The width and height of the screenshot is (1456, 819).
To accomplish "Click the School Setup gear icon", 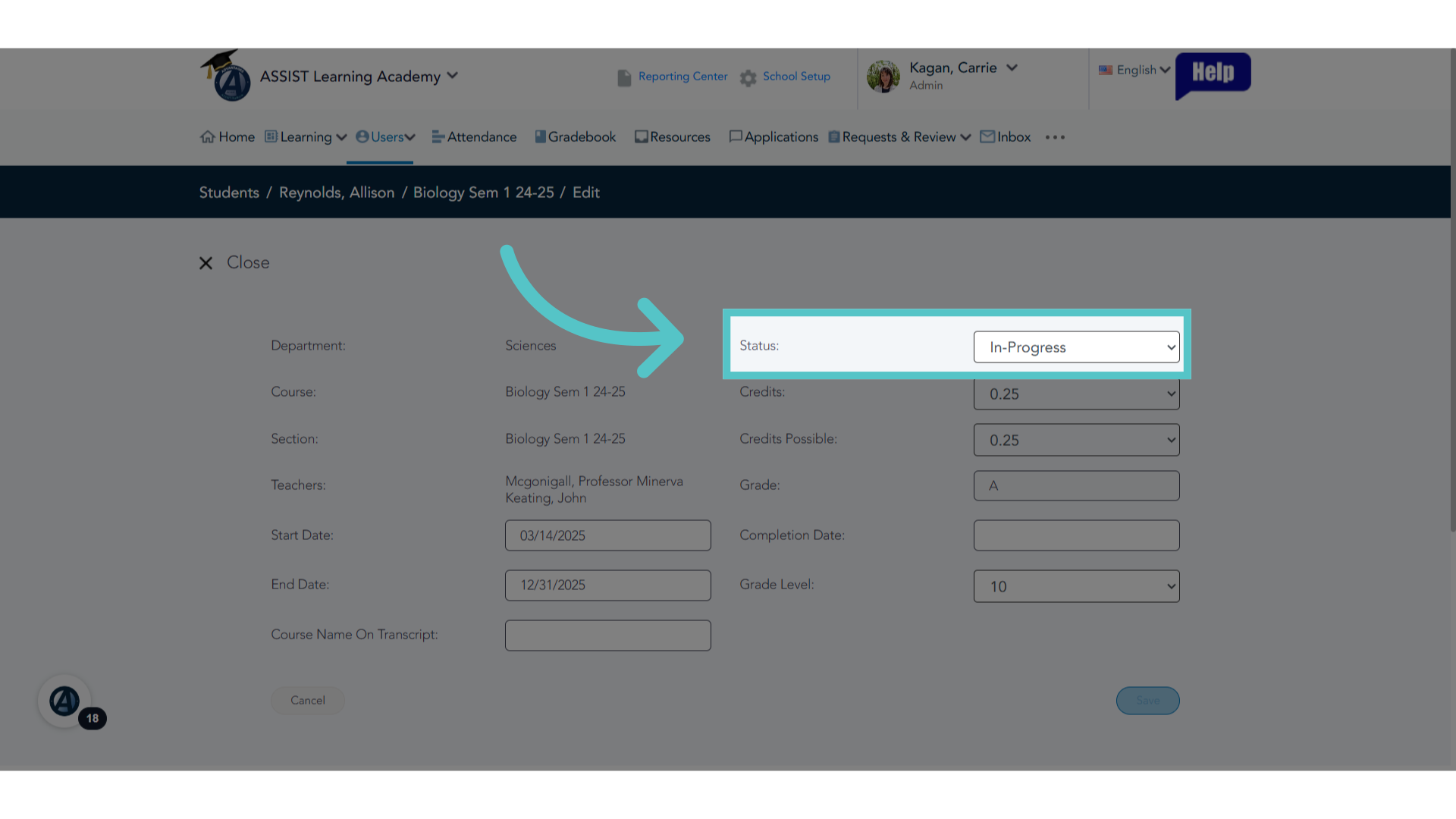I will pyautogui.click(x=748, y=77).
